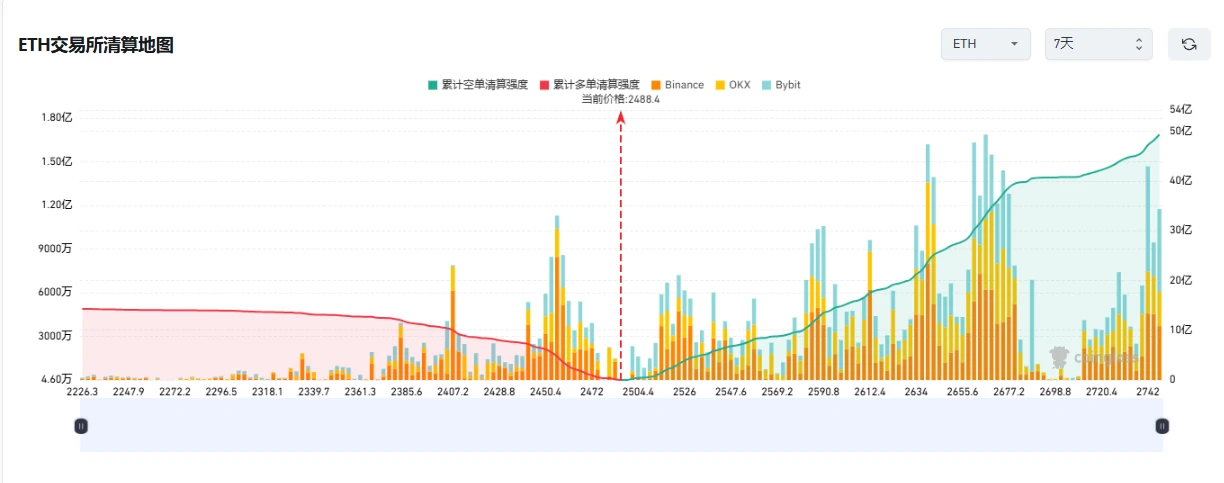
Task: Click the orange Binance legend swatch
Action: click(655, 85)
